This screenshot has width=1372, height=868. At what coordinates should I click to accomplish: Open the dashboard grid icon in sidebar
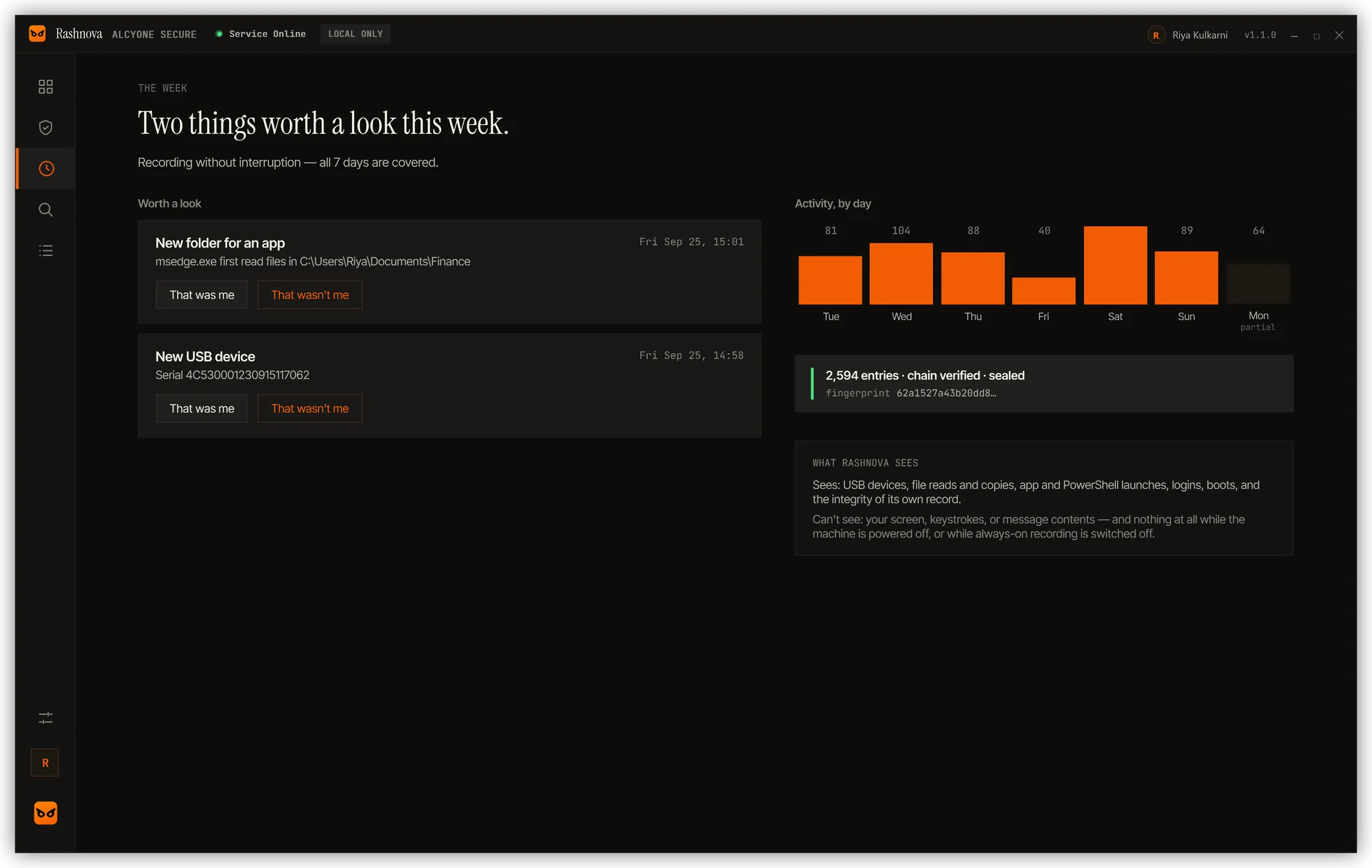coord(45,86)
